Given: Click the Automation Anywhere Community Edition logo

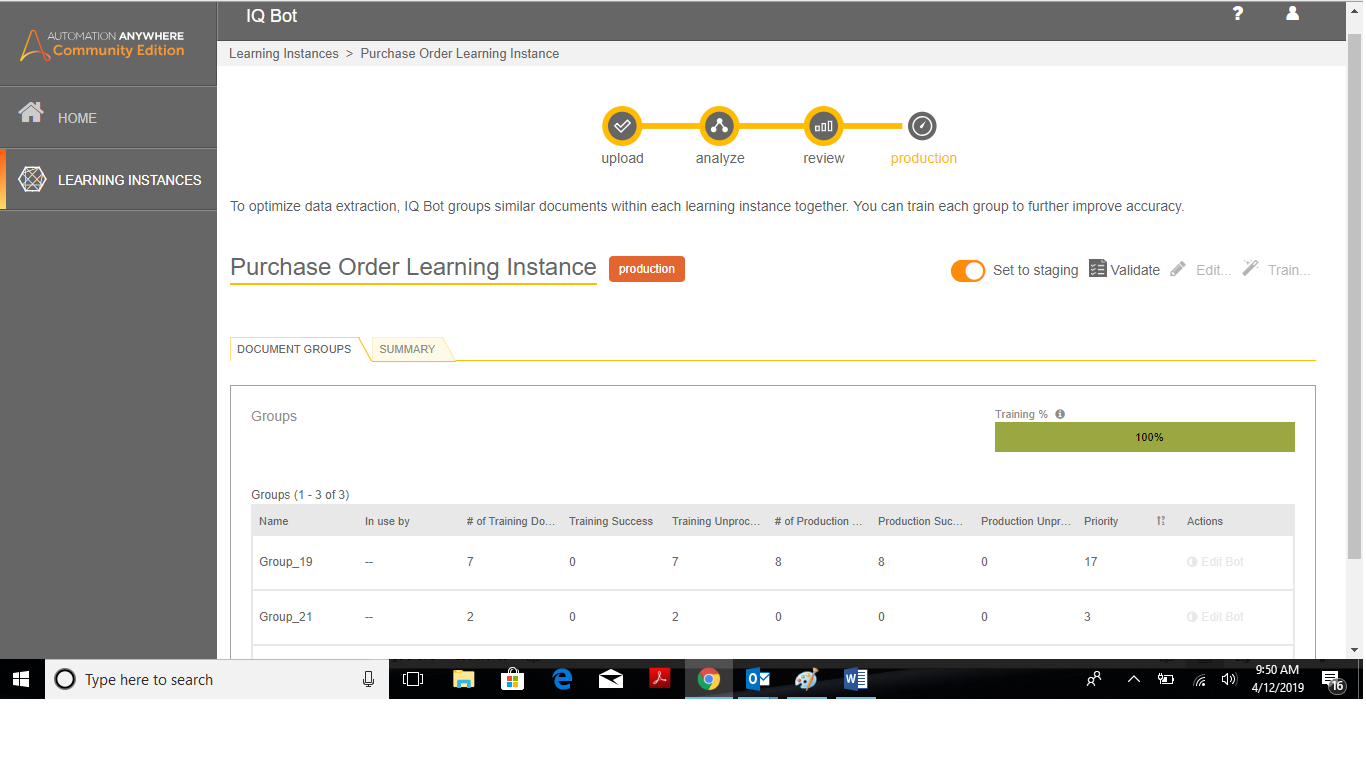Looking at the screenshot, I should (103, 44).
